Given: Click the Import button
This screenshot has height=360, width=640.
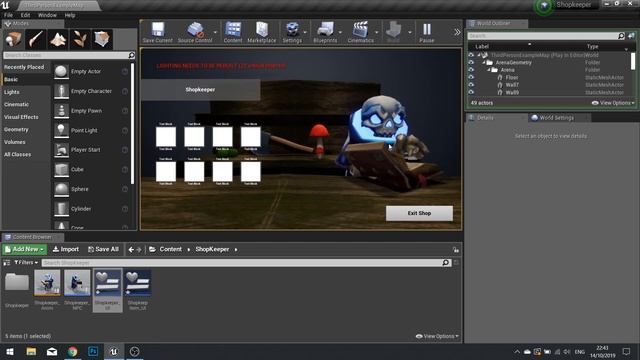Looking at the screenshot, I should [66, 249].
